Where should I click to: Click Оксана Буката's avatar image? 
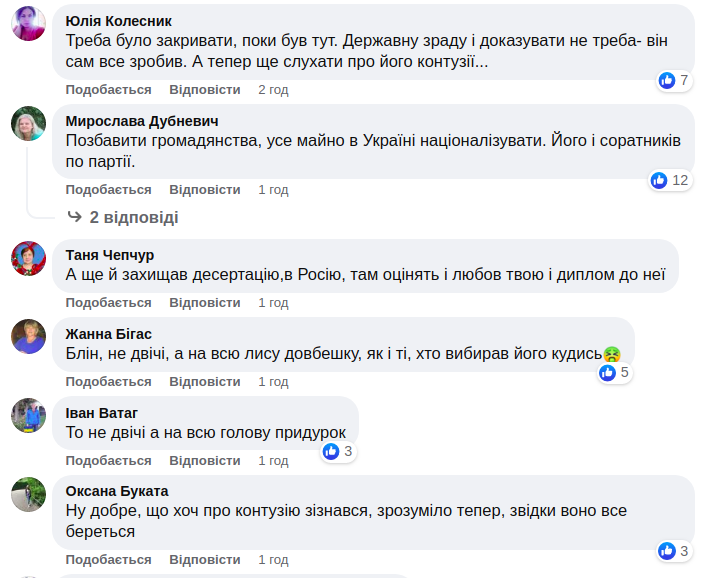pyautogui.click(x=28, y=495)
